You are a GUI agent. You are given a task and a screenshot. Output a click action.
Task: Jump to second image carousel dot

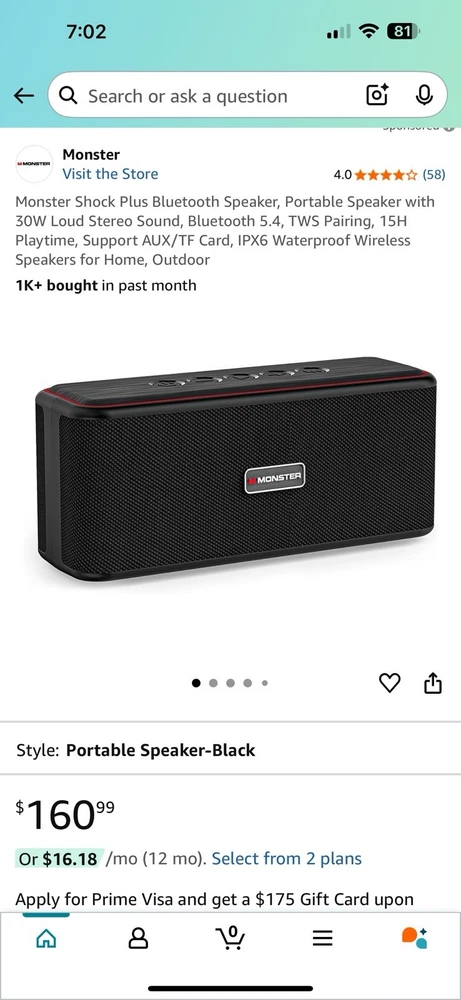click(x=213, y=683)
